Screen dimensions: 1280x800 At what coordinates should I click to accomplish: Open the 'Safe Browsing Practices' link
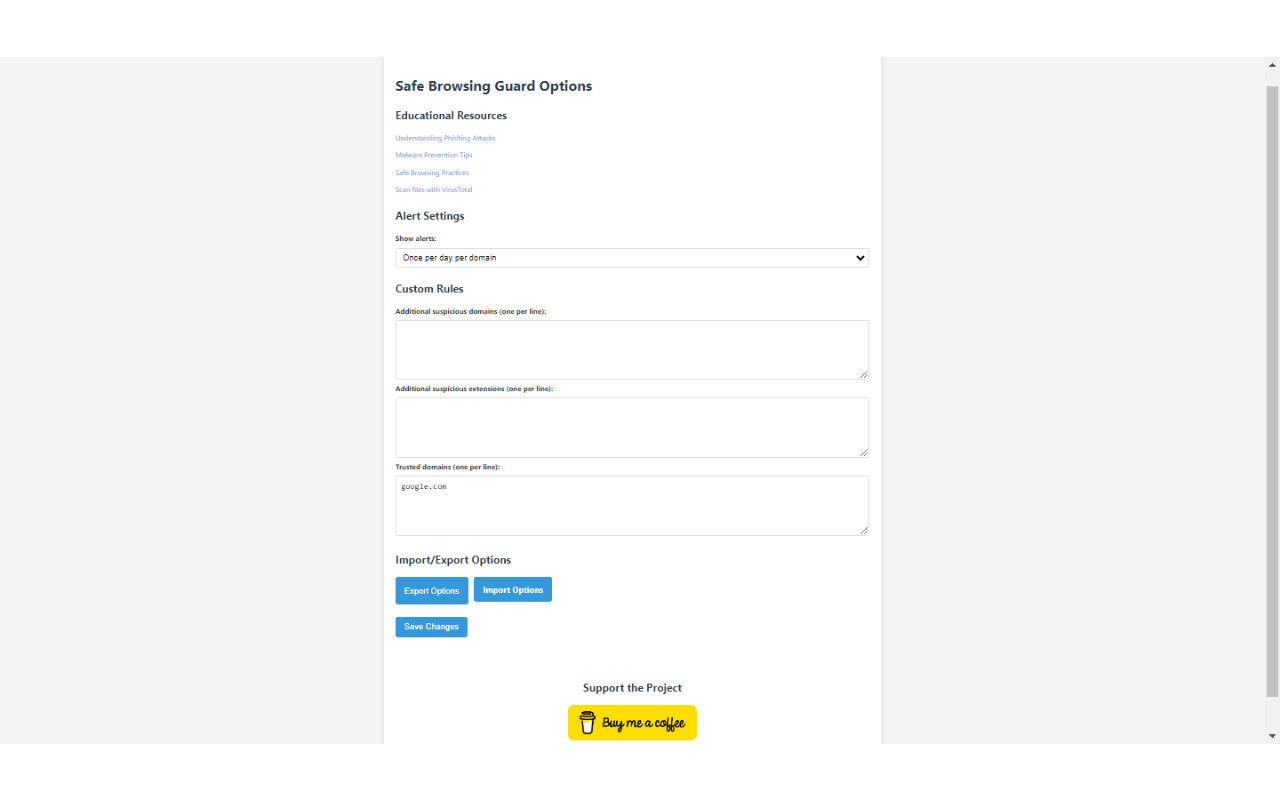pyautogui.click(x=432, y=172)
